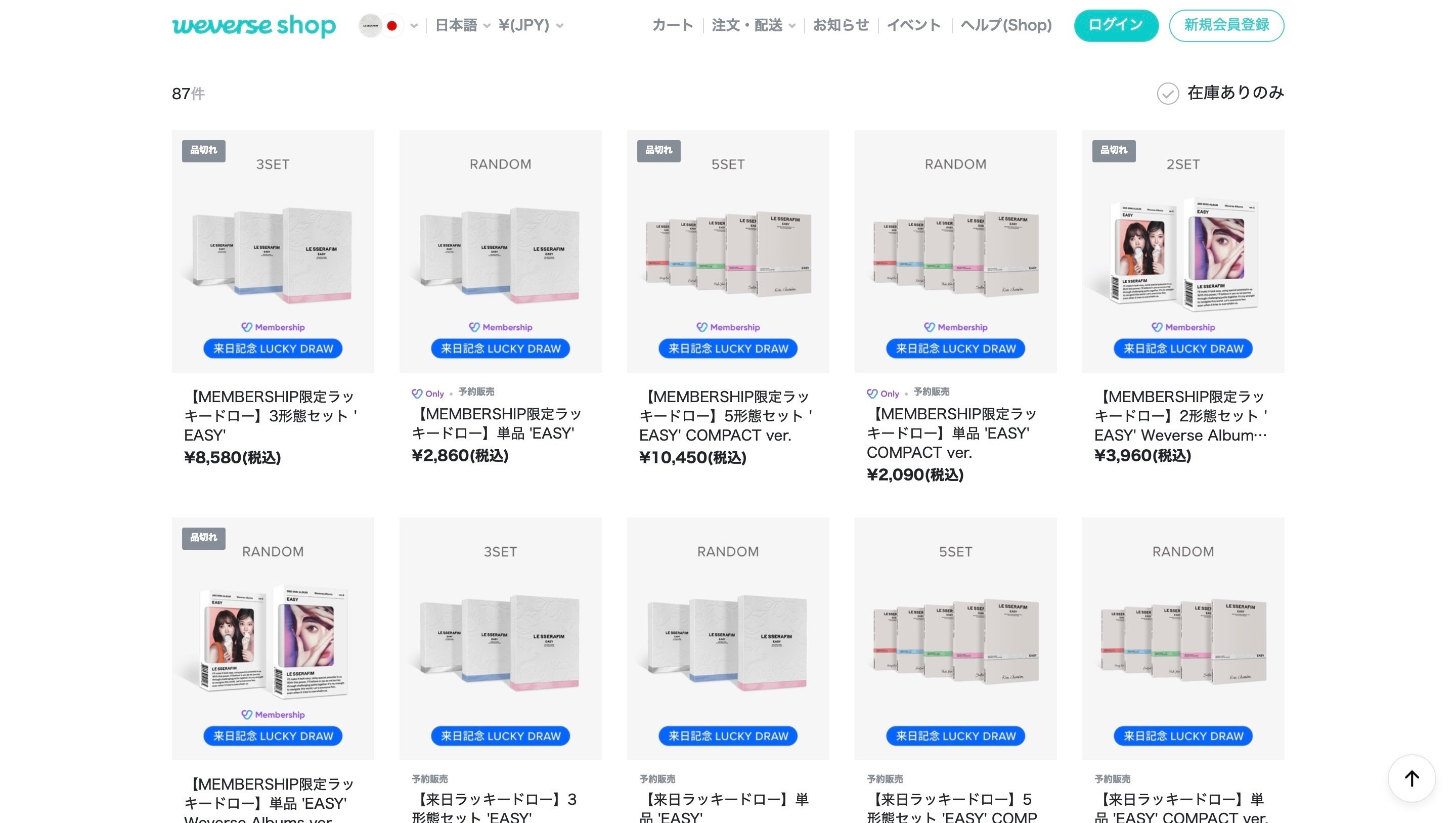Go to カート in the top menu

point(673,25)
